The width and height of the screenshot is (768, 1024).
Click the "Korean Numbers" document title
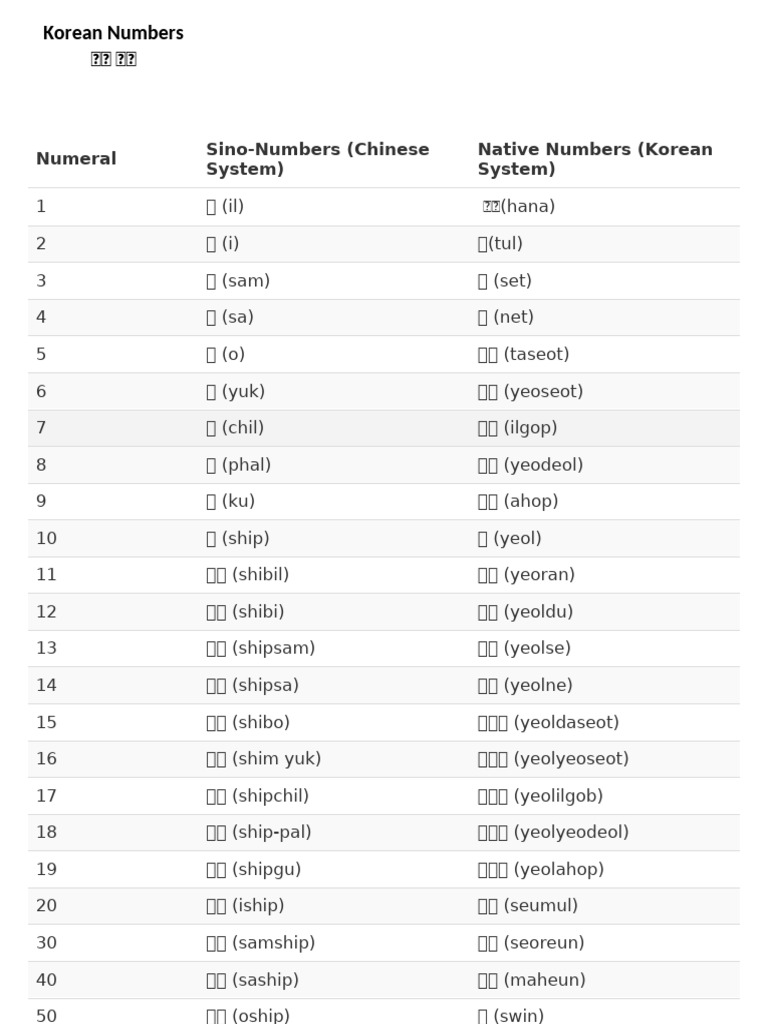point(113,33)
